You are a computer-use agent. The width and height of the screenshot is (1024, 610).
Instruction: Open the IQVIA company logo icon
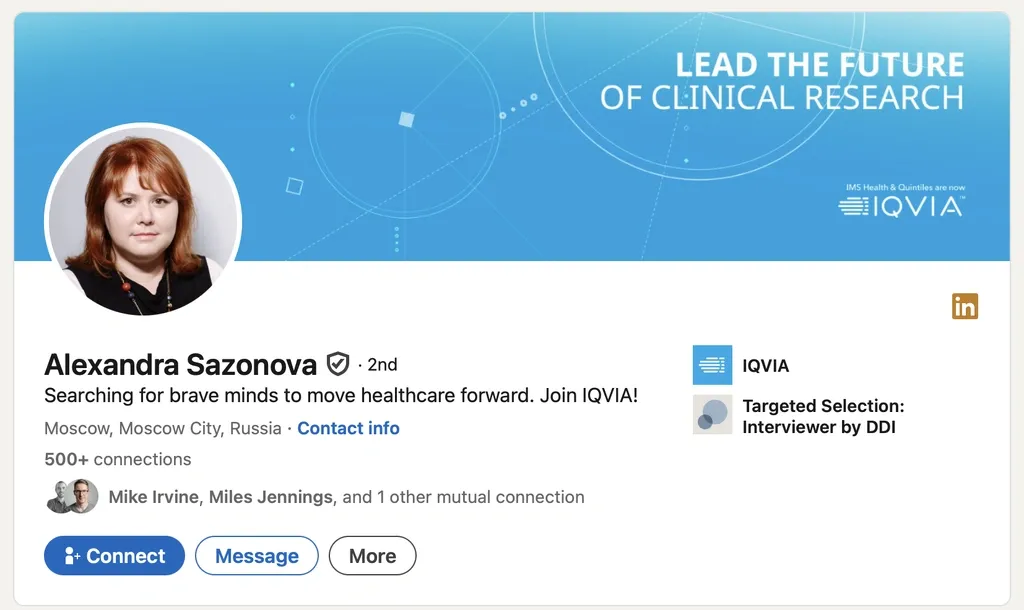[x=712, y=365]
